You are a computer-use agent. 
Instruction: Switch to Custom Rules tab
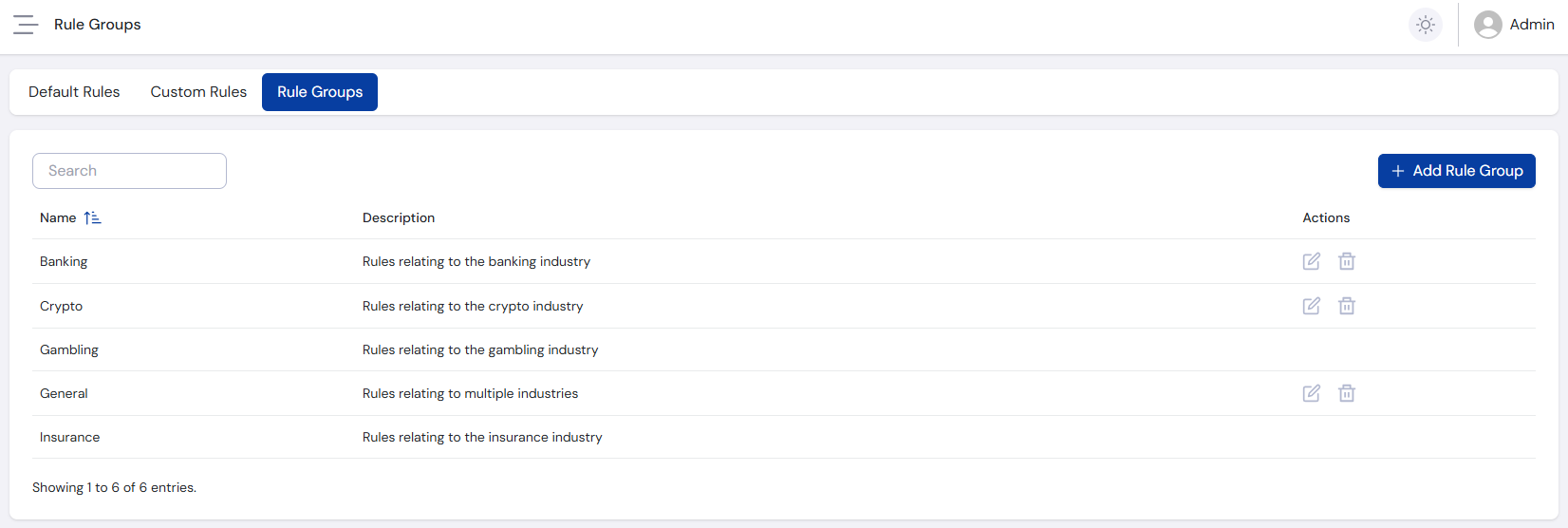pos(198,92)
